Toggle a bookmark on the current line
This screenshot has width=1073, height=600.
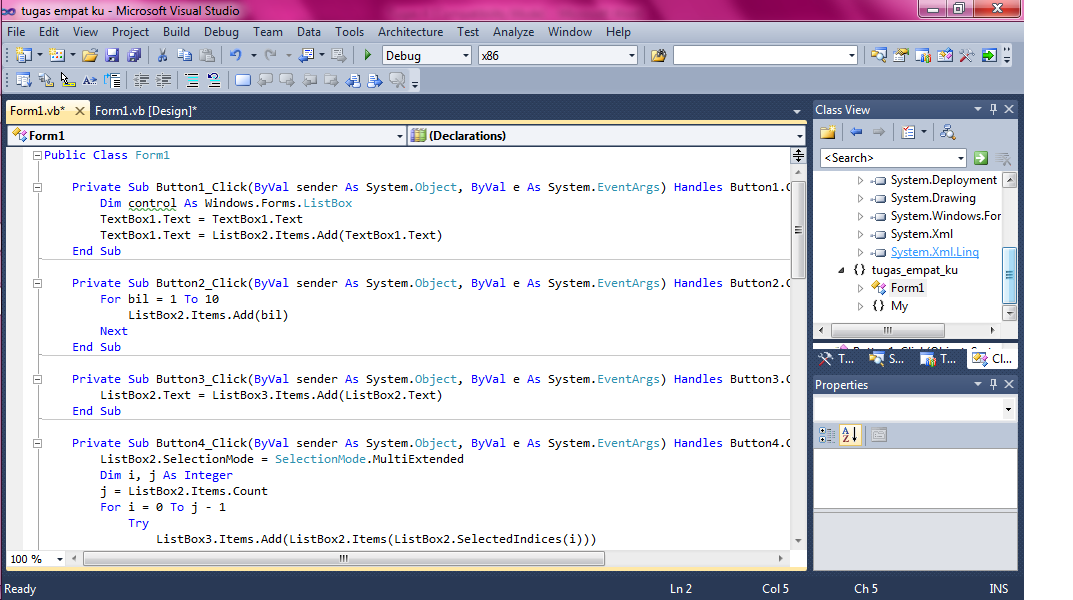(x=243, y=80)
